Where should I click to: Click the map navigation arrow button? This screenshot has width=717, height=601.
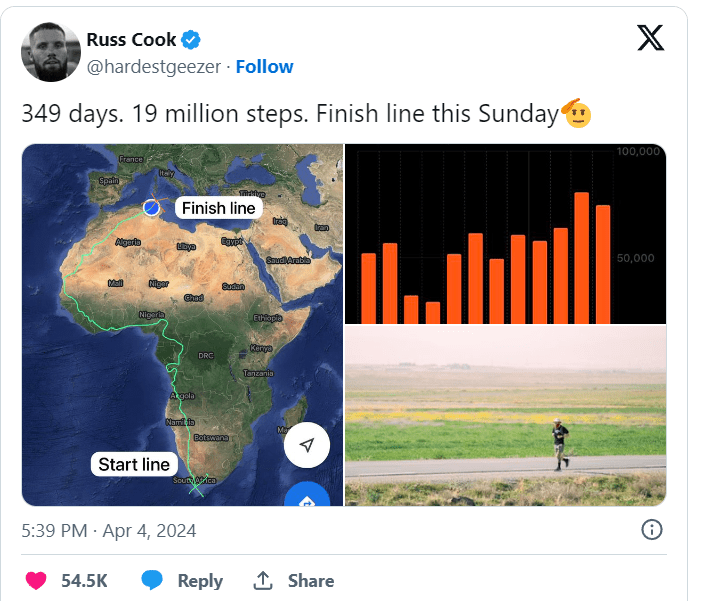click(307, 445)
